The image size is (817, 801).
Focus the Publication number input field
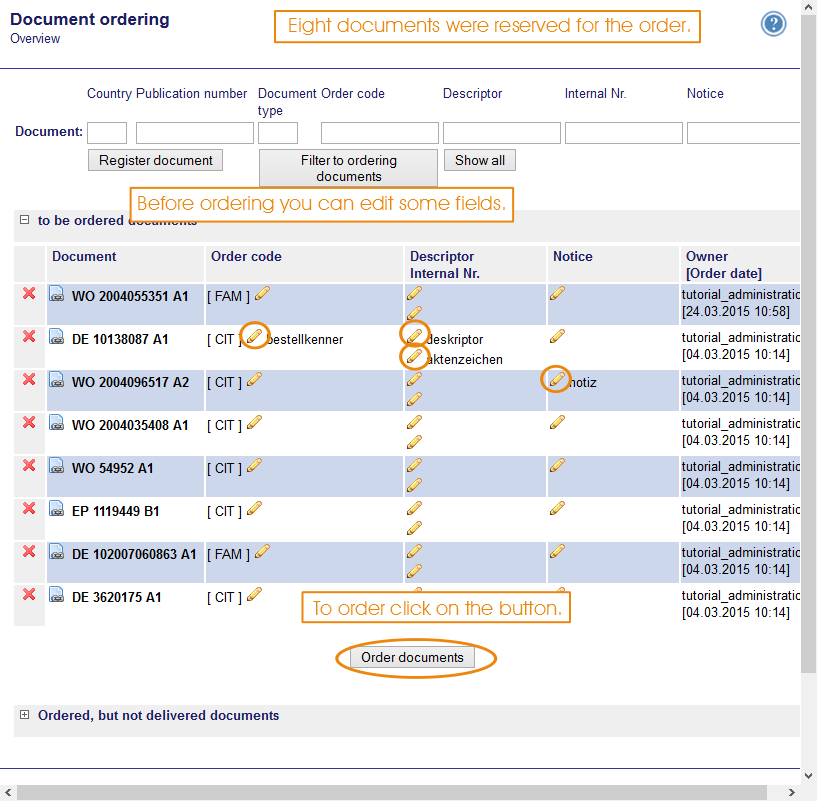[x=195, y=133]
